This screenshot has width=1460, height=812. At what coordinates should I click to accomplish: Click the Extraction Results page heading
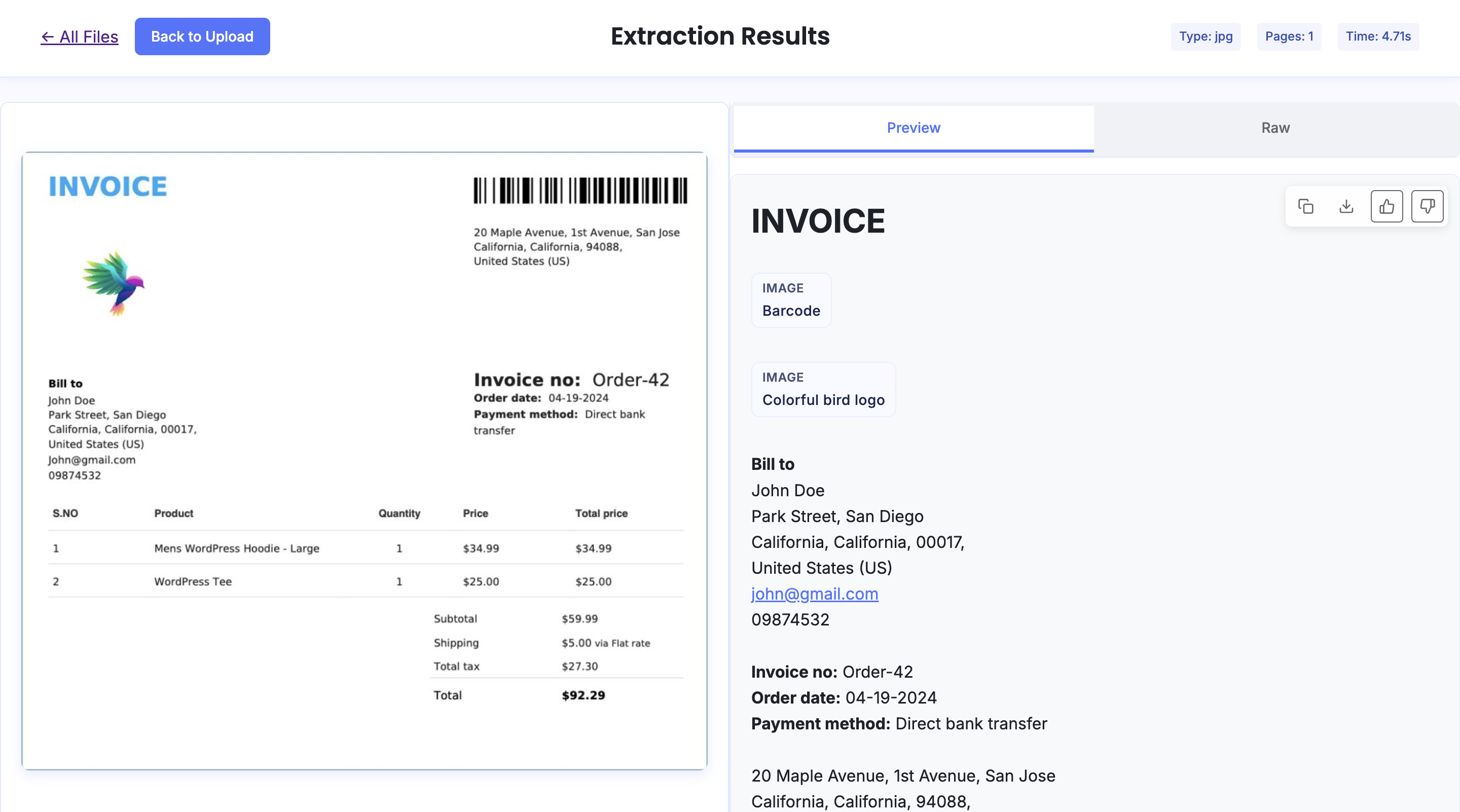[720, 36]
